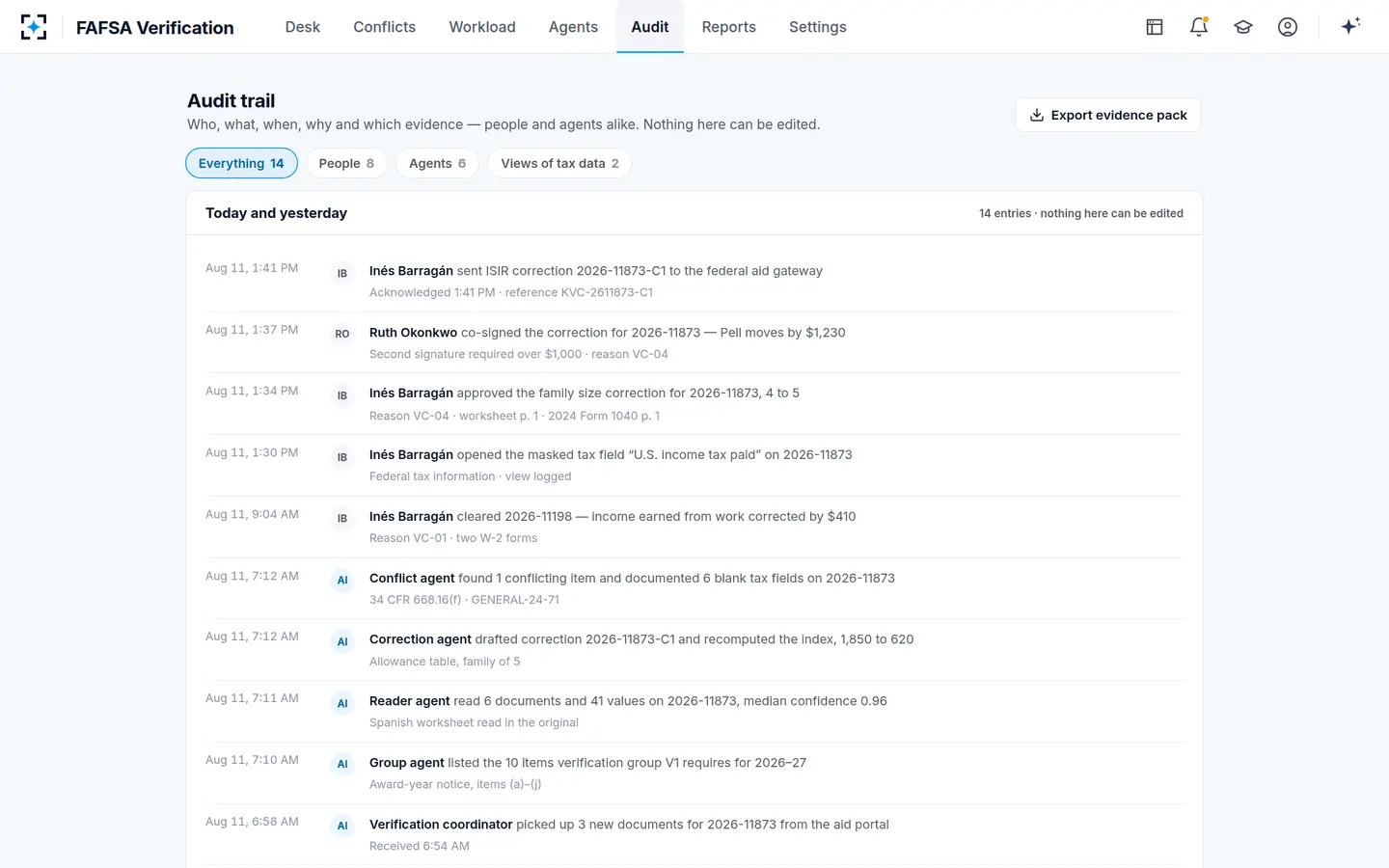Open notifications bell
Screen dimensions: 1389x868
pyautogui.click(x=1199, y=27)
